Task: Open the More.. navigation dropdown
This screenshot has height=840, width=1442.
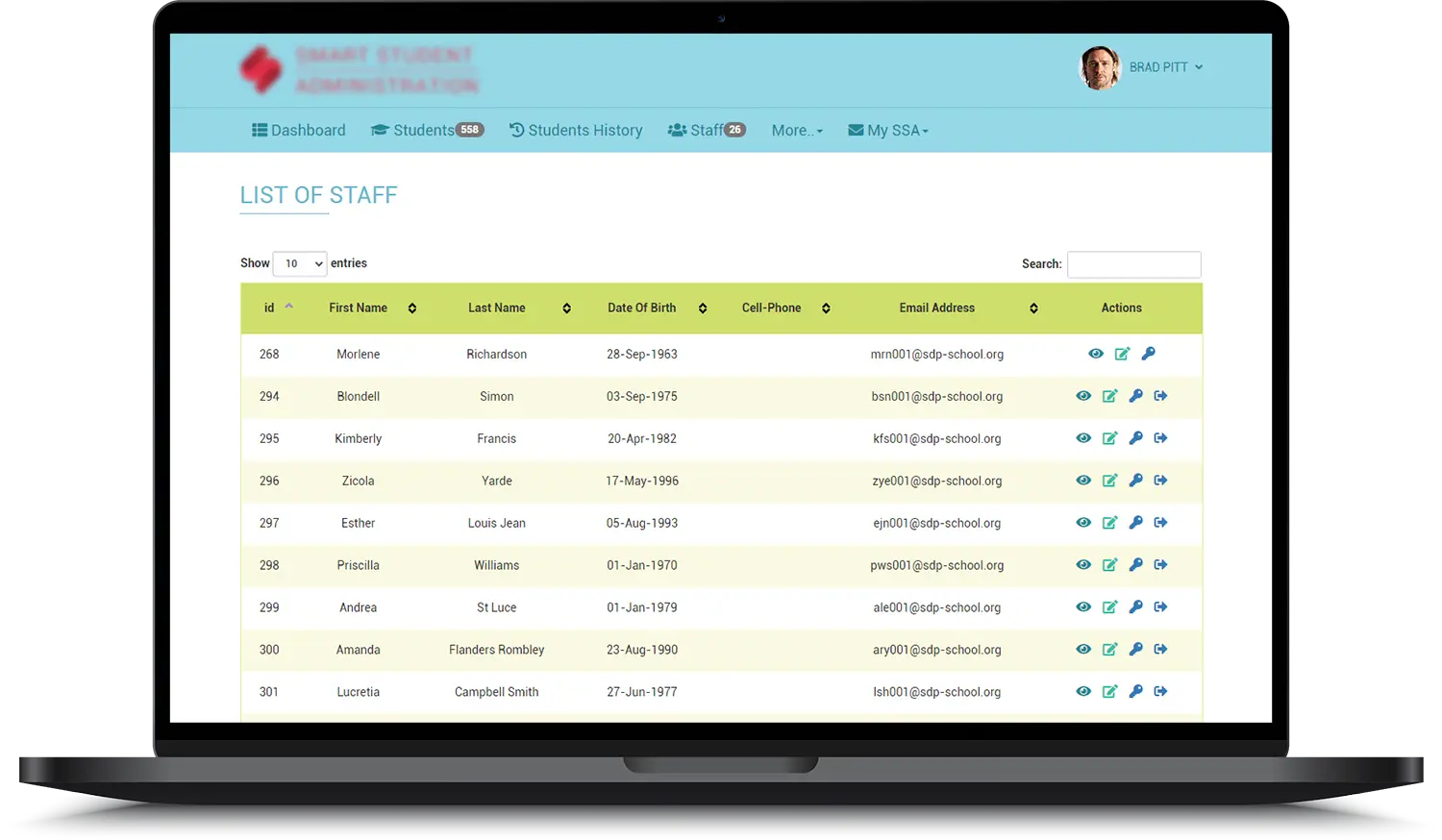Action: (x=797, y=131)
